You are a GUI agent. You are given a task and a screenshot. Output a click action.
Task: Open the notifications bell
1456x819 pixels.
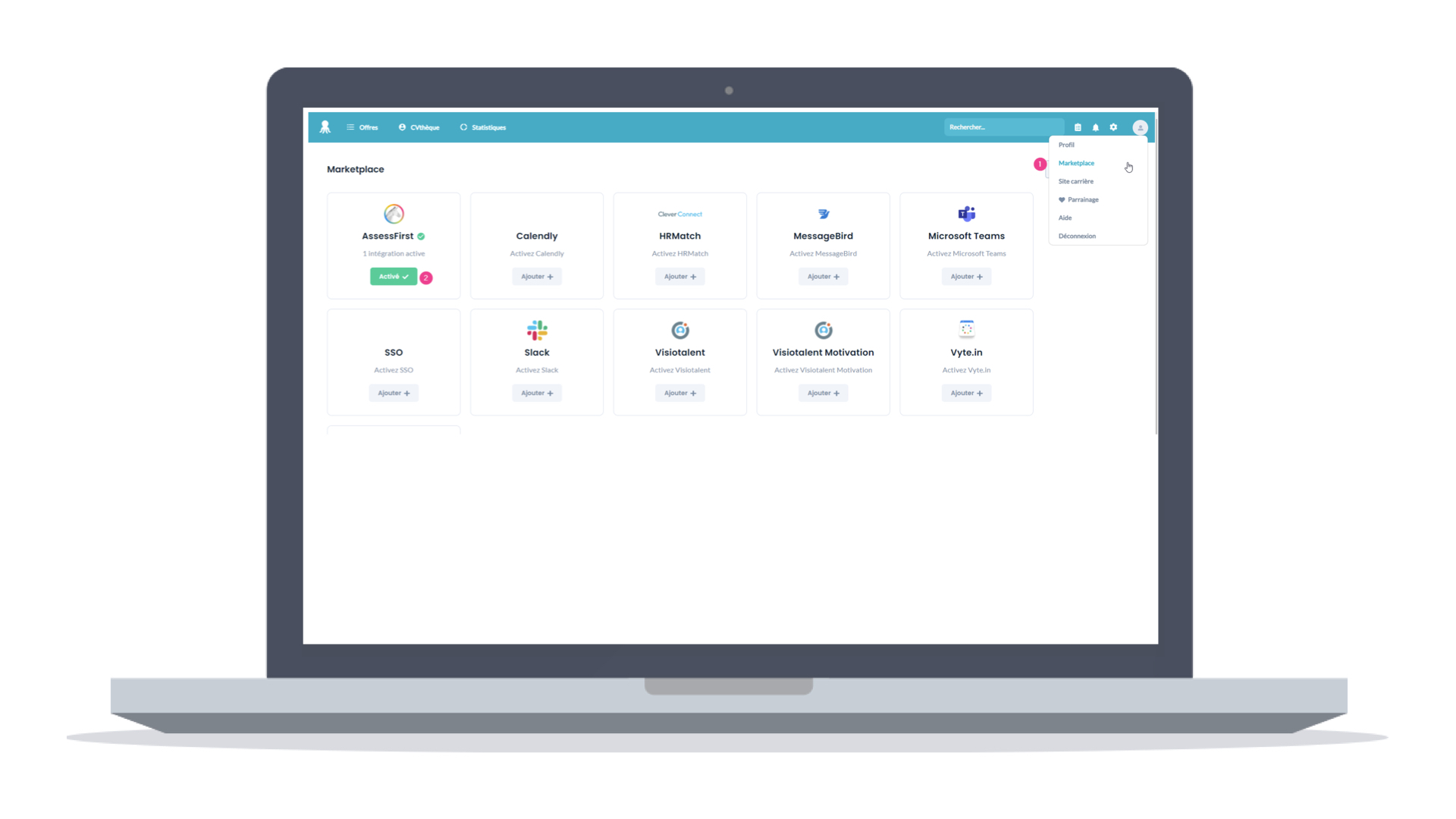1095,127
